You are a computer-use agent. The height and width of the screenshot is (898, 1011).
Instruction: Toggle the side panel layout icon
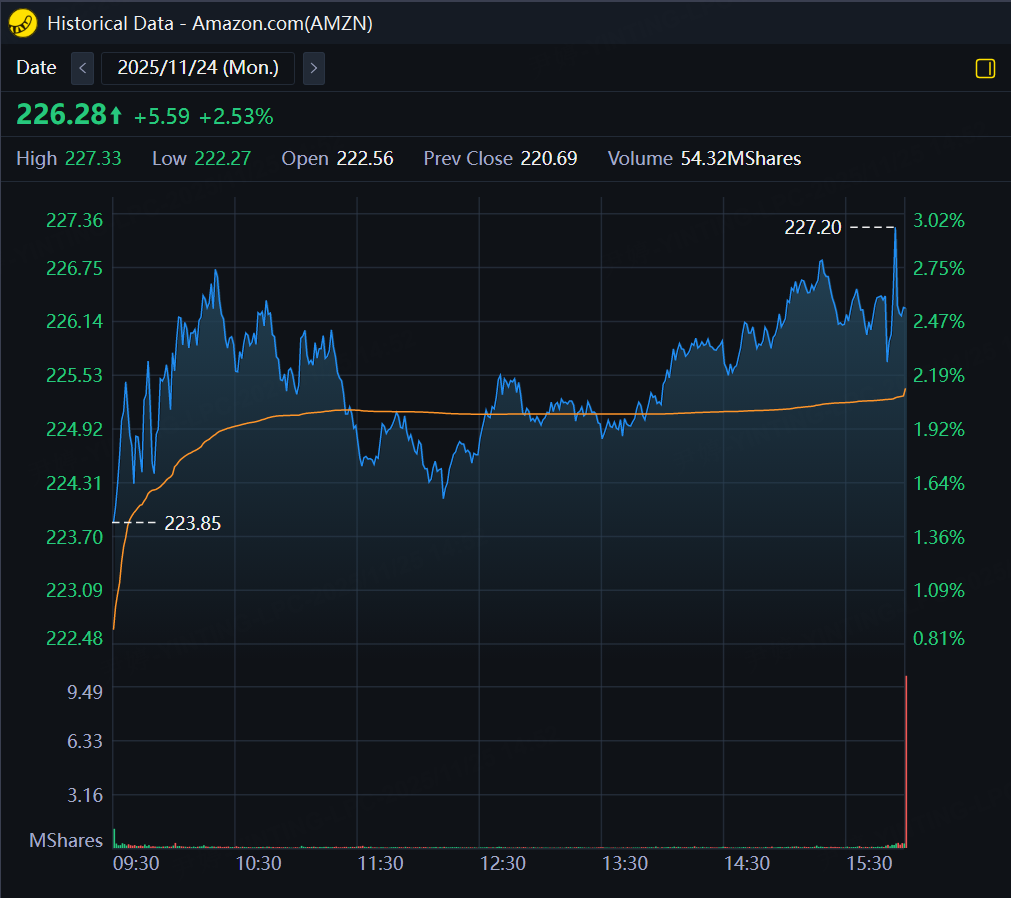pyautogui.click(x=985, y=68)
